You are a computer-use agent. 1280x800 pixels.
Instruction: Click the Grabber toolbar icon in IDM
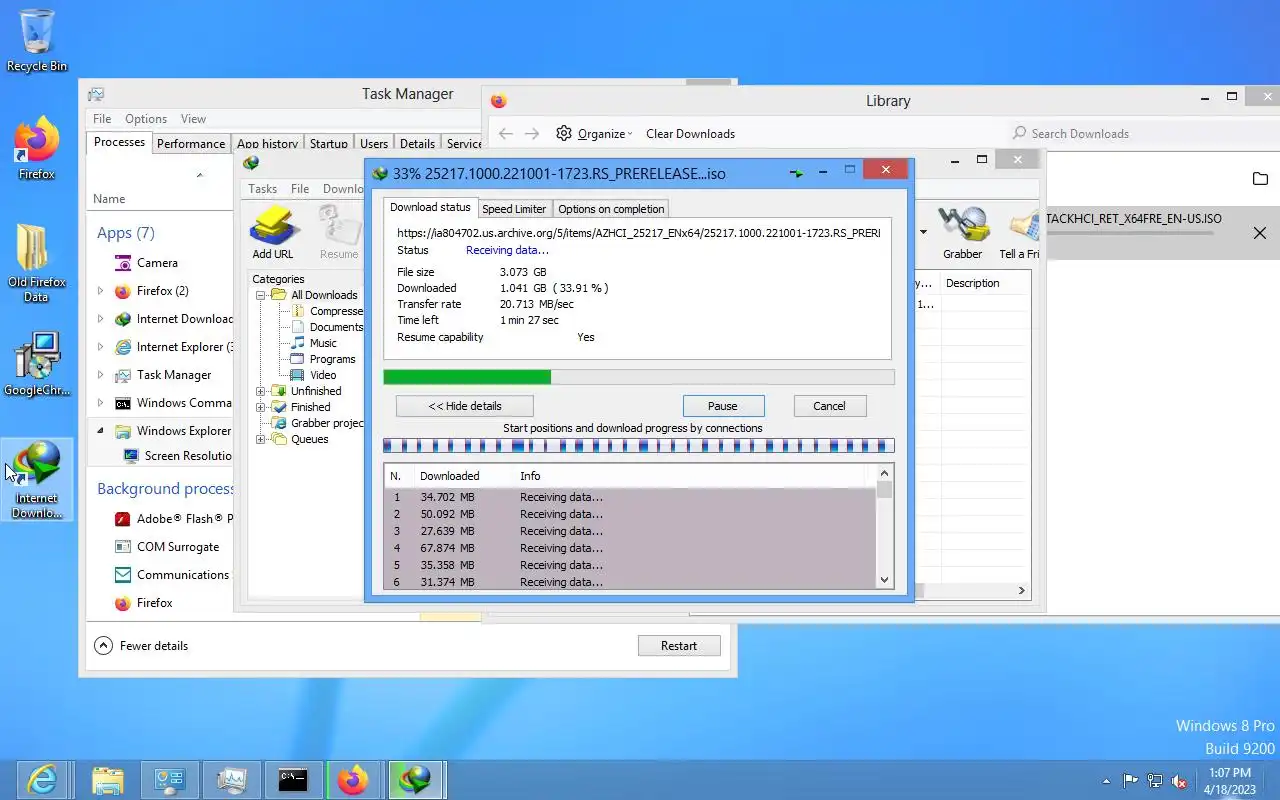coord(962,232)
